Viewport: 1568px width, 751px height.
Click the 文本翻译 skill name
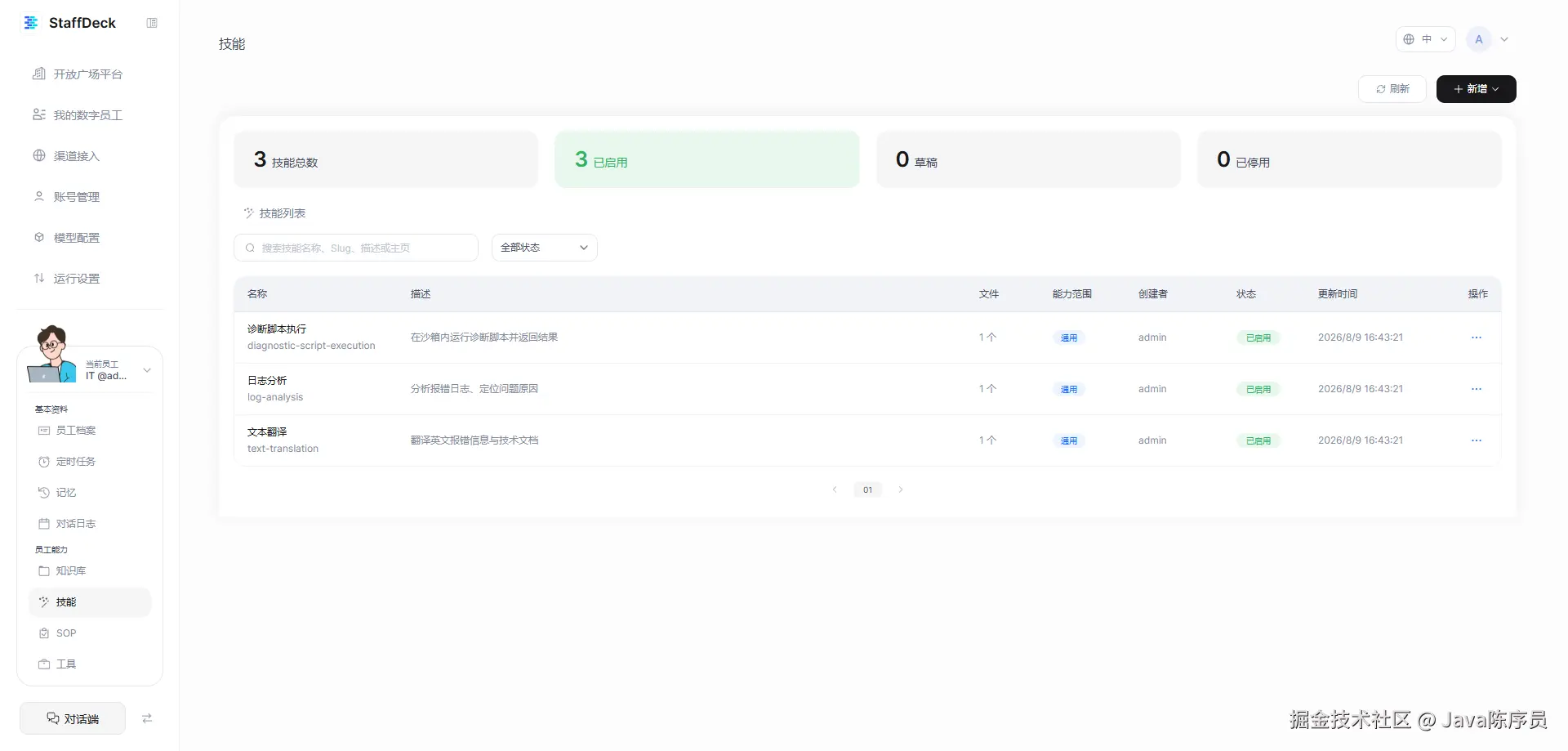(x=267, y=432)
